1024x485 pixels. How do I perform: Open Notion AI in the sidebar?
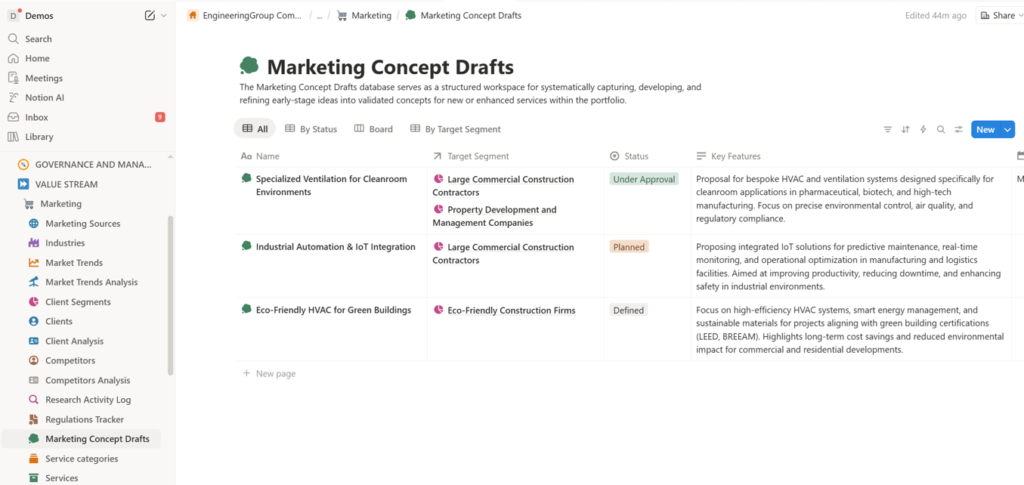click(x=44, y=97)
